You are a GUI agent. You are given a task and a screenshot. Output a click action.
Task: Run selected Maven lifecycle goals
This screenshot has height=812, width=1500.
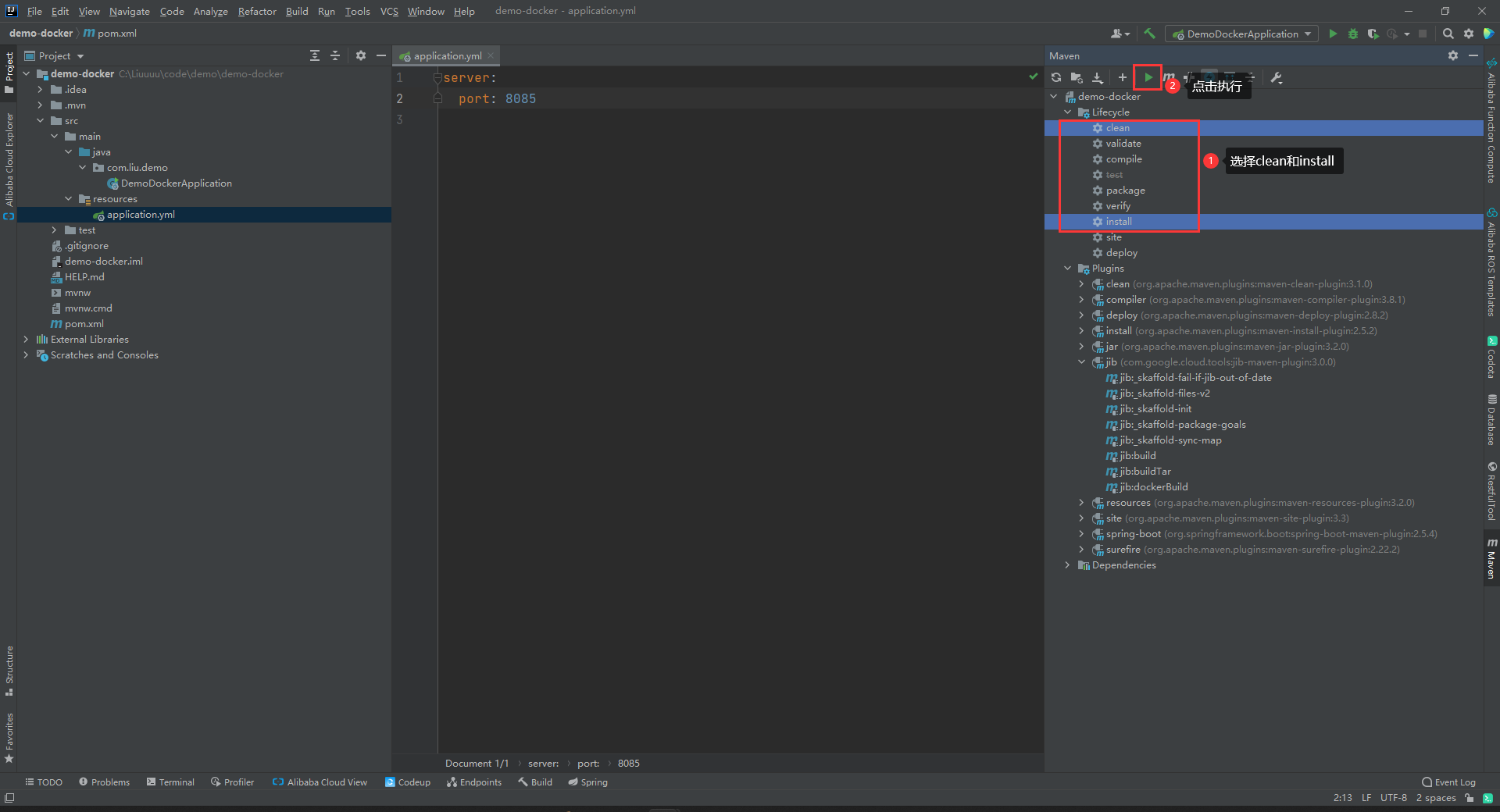coord(1148,77)
